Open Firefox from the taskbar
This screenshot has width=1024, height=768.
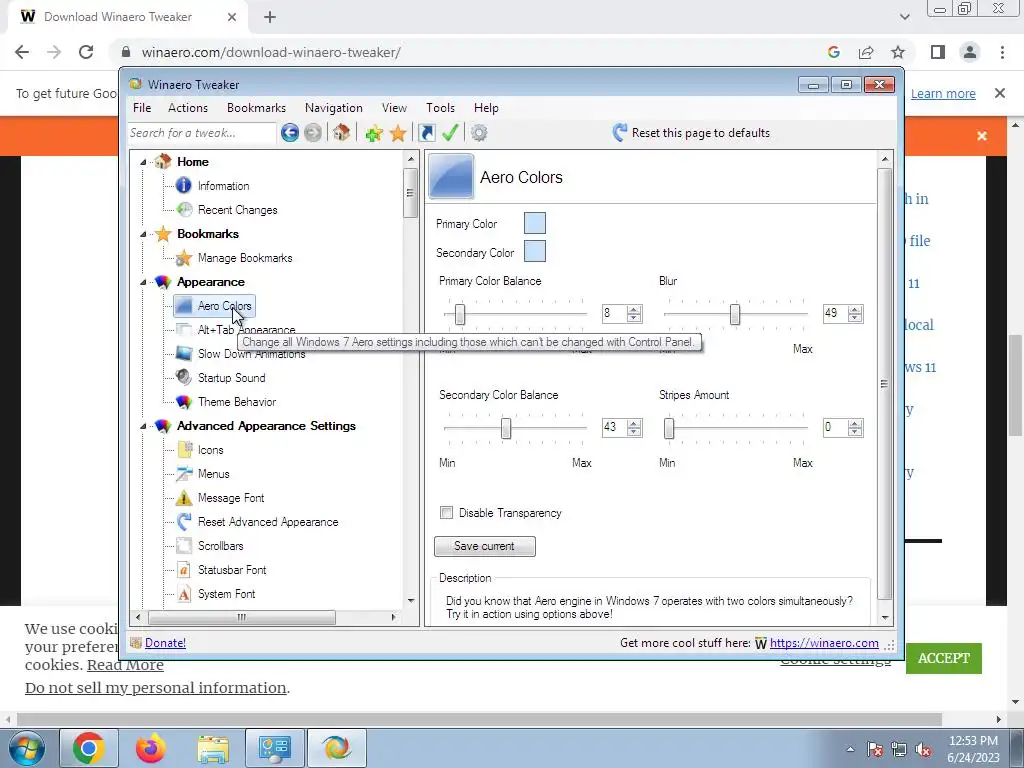tap(151, 748)
